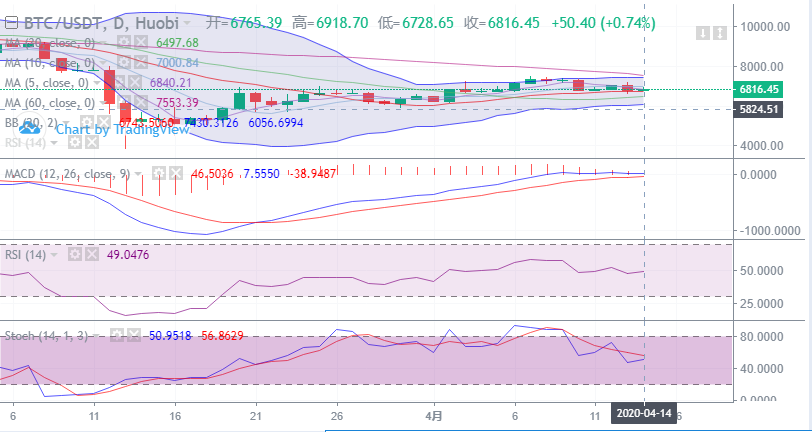Remove the MA (60, close, 0) indicator
The image size is (812, 432).
[x=141, y=103]
